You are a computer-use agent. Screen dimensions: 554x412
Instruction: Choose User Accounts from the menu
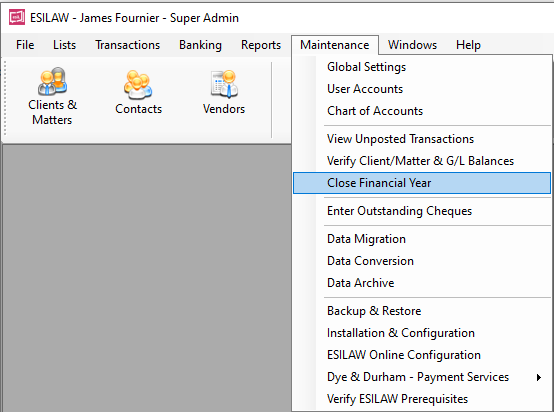422,89
